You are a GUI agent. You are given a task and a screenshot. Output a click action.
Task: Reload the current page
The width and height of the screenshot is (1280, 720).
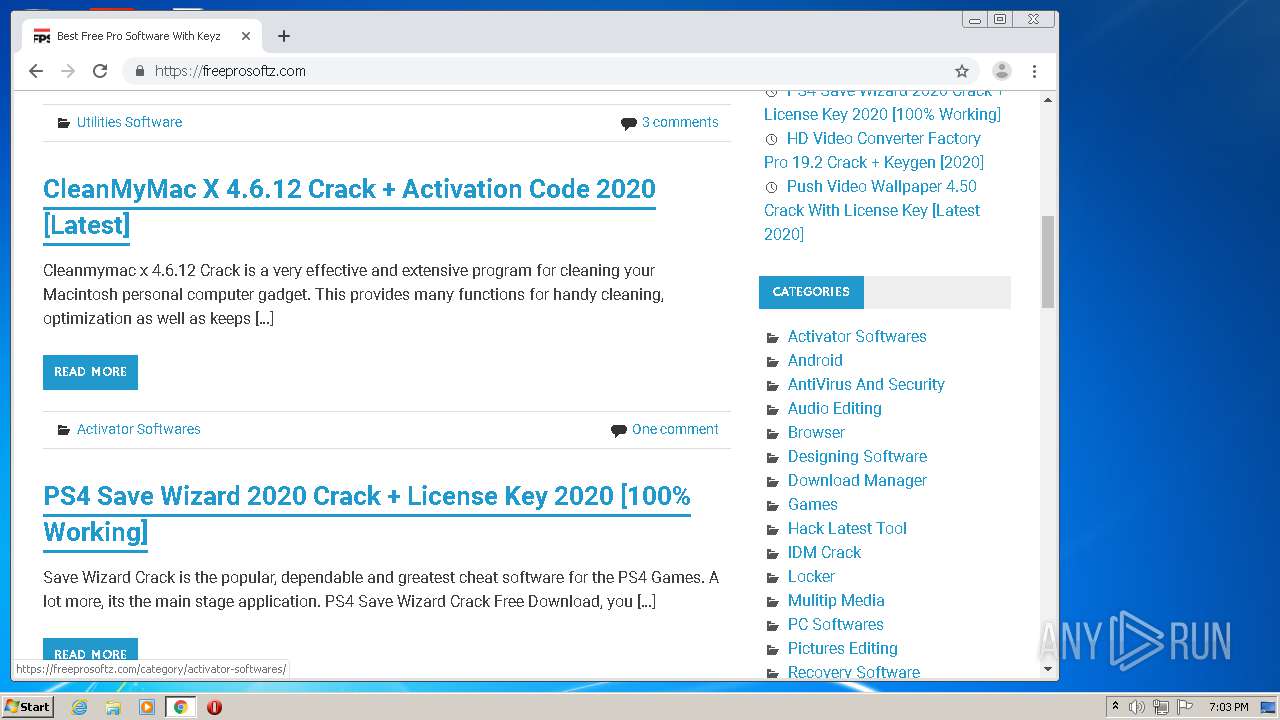[100, 71]
